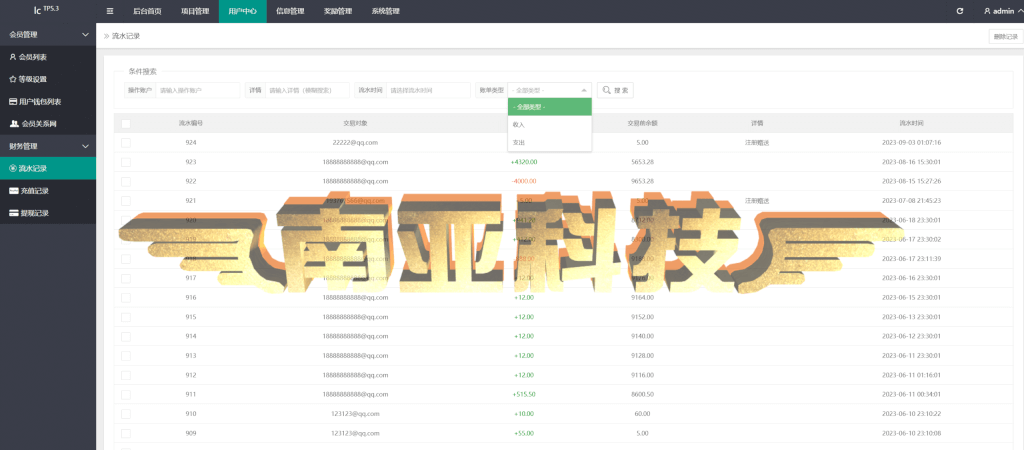Check the checkbox for row 913
Screen dimensions: 1024x450
click(x=126, y=356)
